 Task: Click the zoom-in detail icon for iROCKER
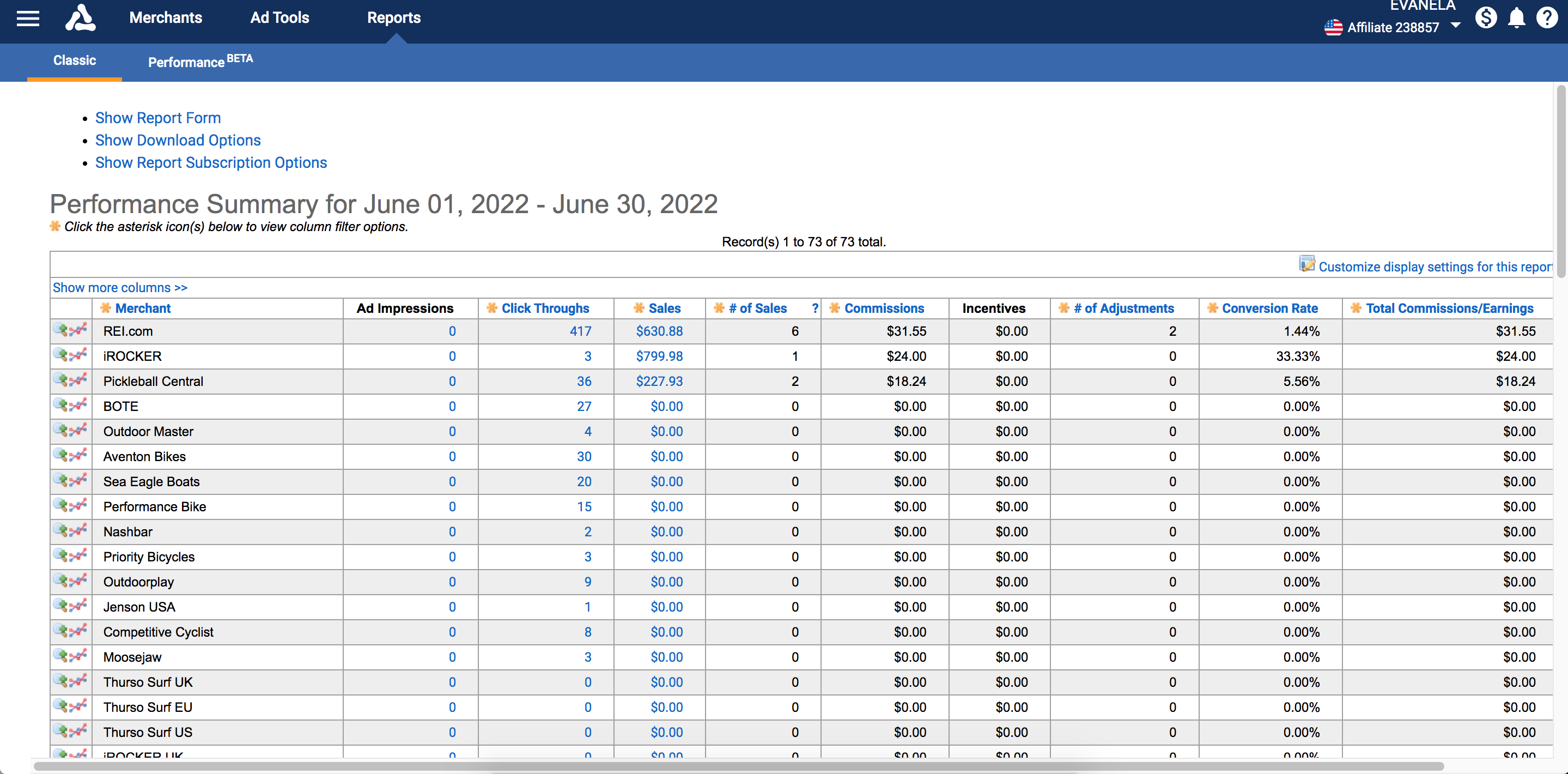pos(61,355)
